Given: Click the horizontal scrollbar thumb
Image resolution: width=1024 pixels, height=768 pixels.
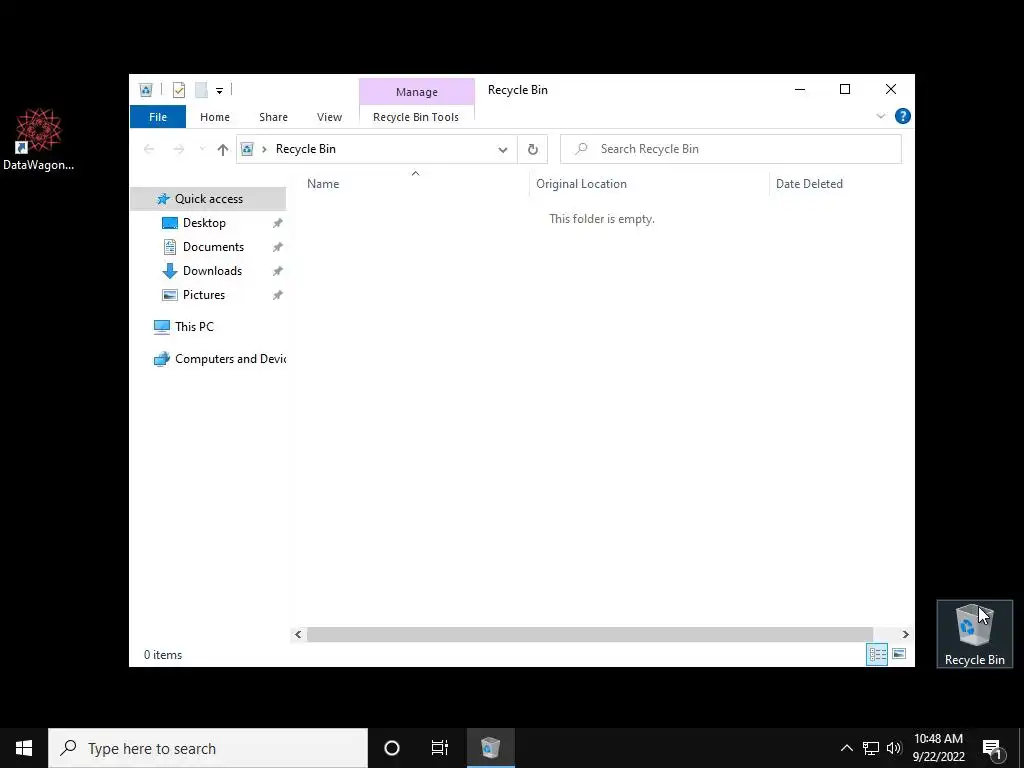Looking at the screenshot, I should point(590,634).
